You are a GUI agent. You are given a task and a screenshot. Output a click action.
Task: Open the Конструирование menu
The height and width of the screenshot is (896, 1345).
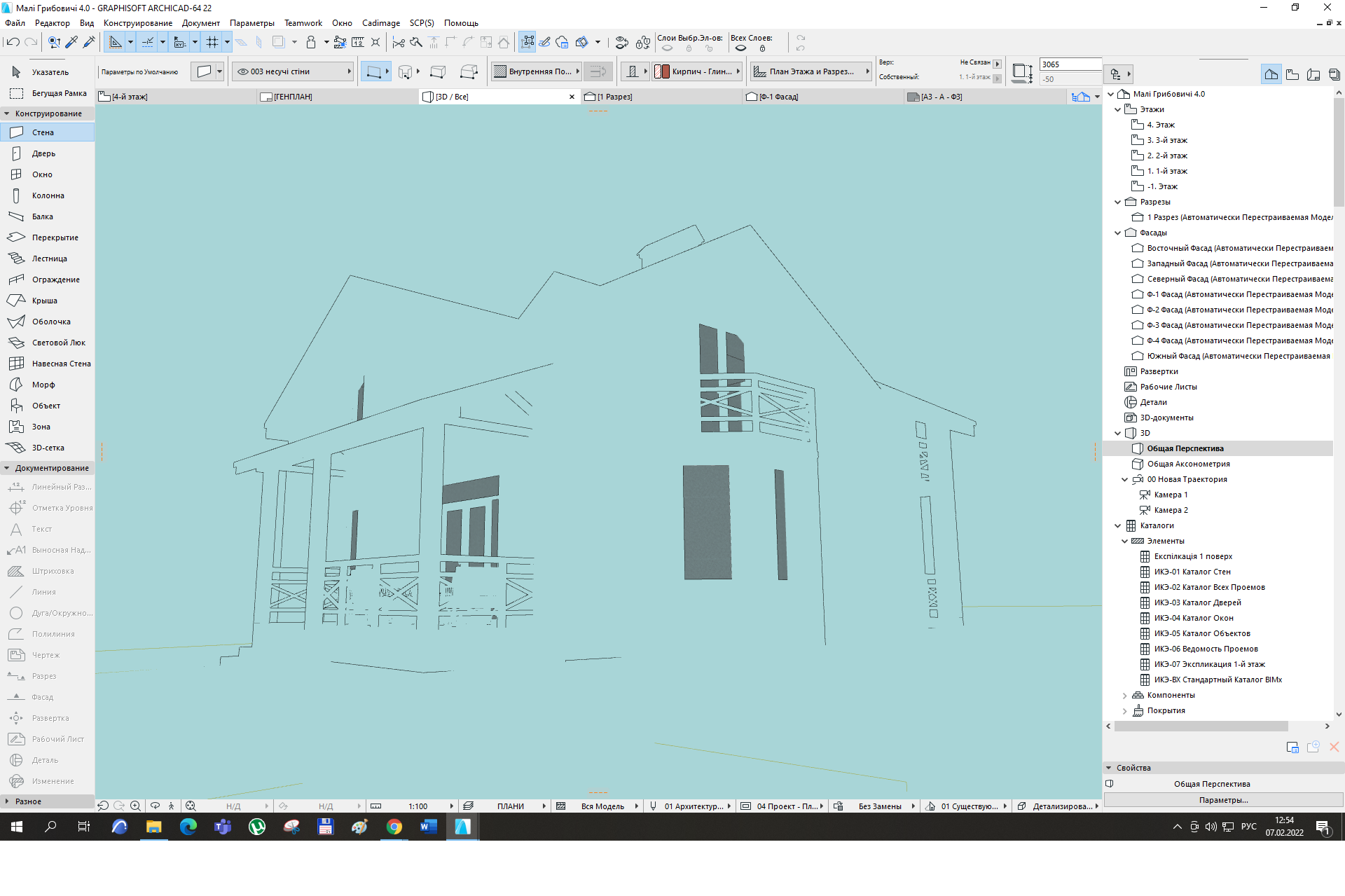pos(138,23)
